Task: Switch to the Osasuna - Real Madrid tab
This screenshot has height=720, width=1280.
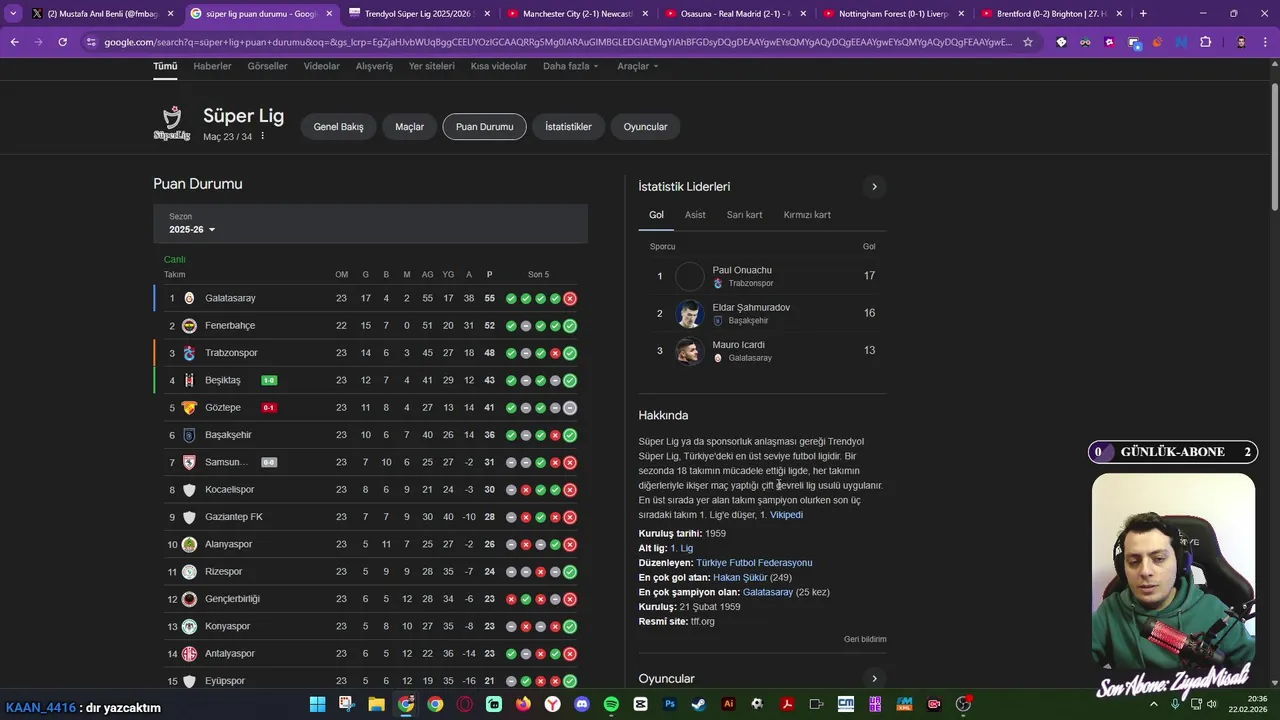Action: [735, 14]
